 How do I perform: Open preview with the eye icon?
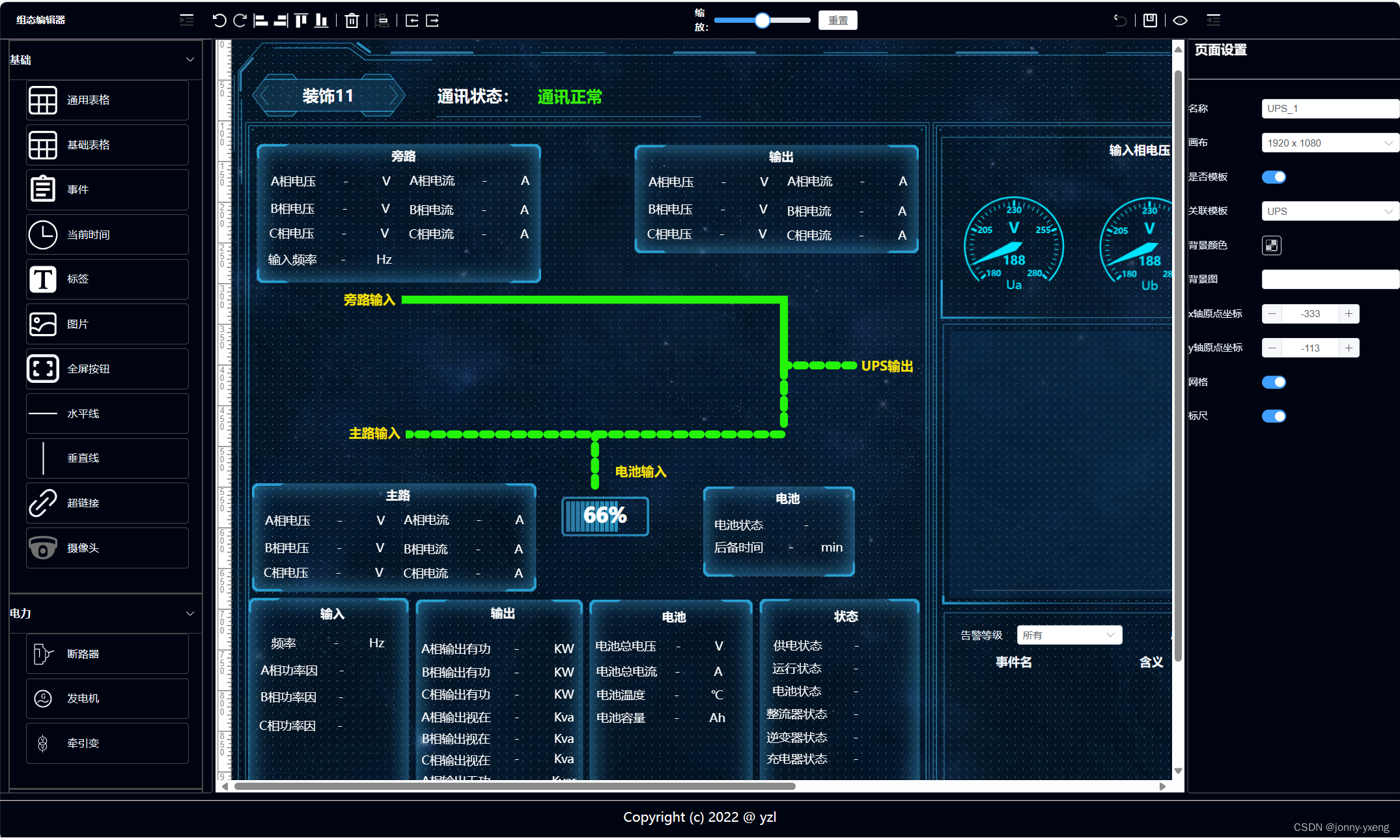coord(1180,21)
